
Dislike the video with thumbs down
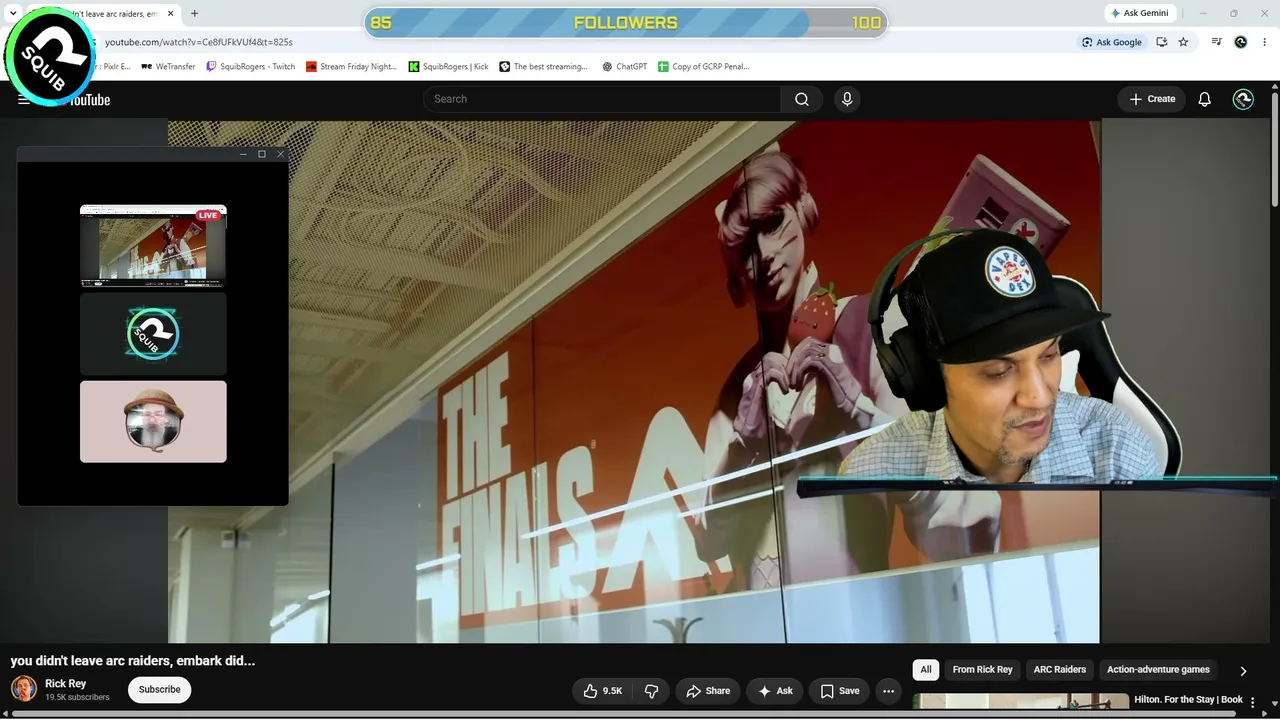651,691
